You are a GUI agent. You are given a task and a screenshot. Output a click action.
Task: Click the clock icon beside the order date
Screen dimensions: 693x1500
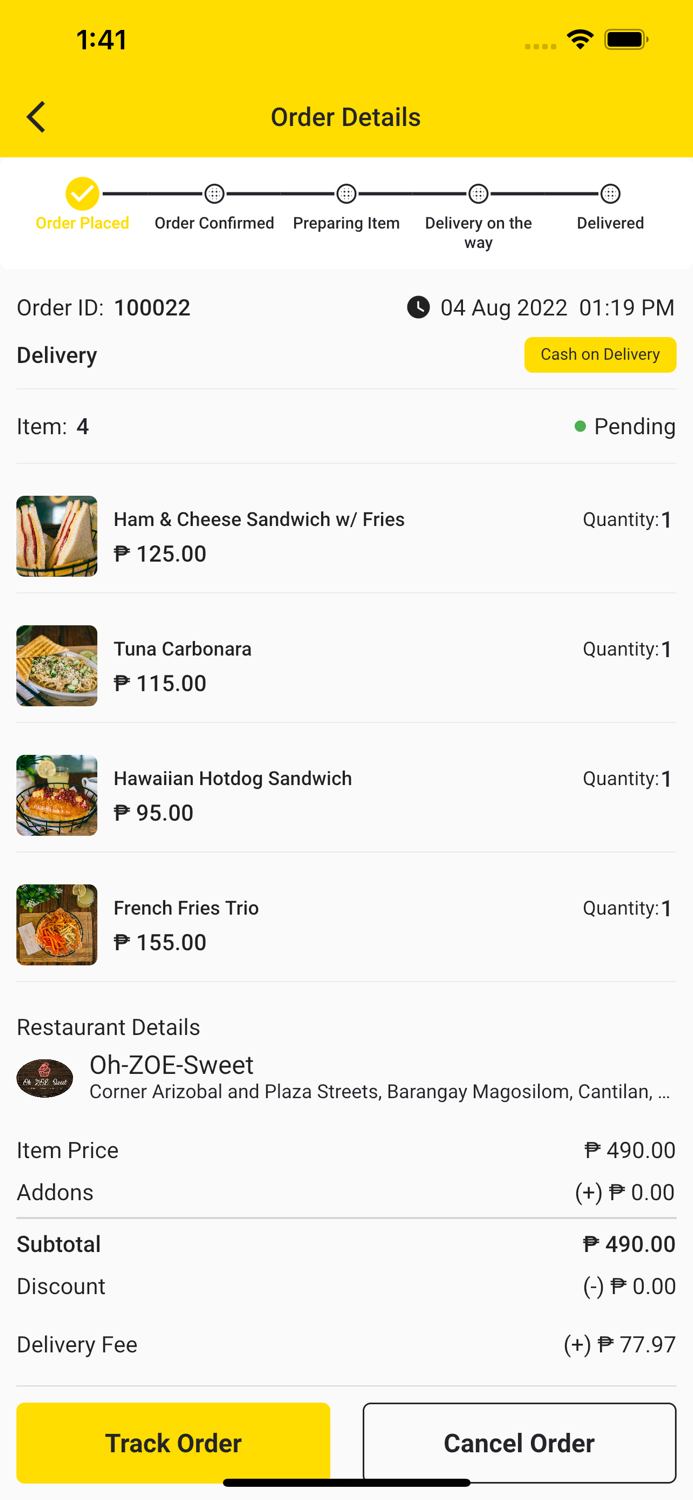click(x=418, y=308)
